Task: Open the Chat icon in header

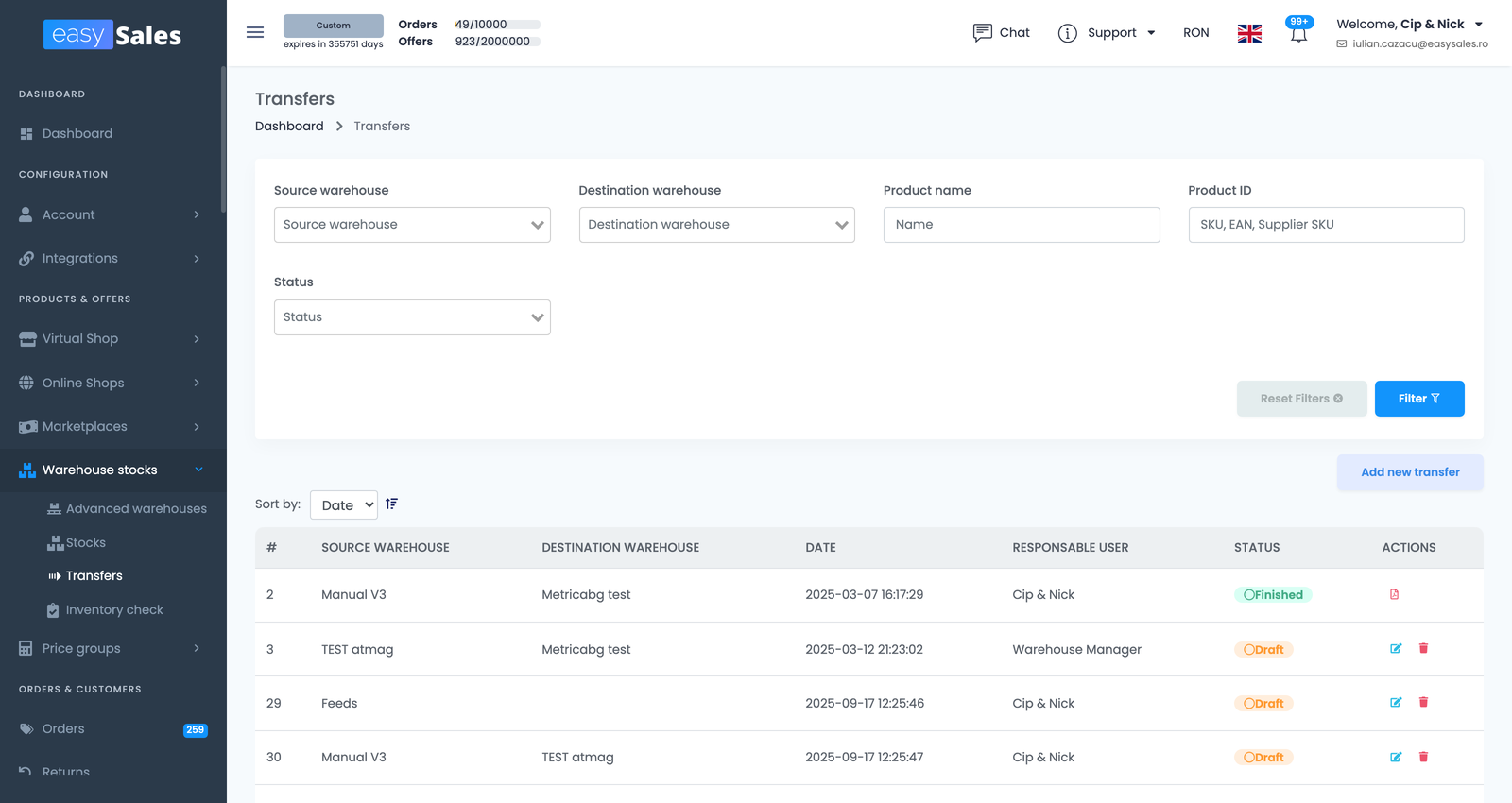Action: pyautogui.click(x=983, y=33)
